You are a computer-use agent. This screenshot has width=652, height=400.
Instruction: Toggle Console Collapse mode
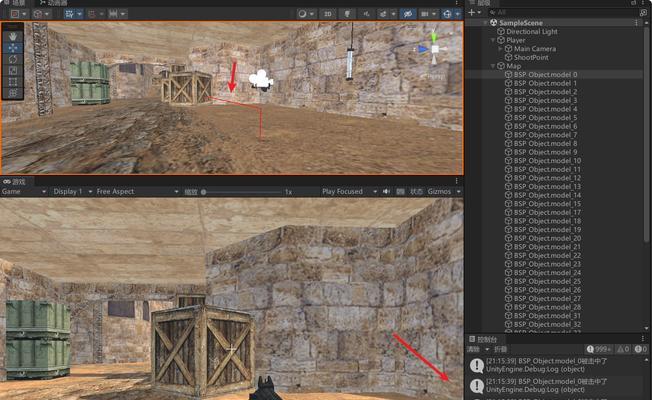(500, 349)
